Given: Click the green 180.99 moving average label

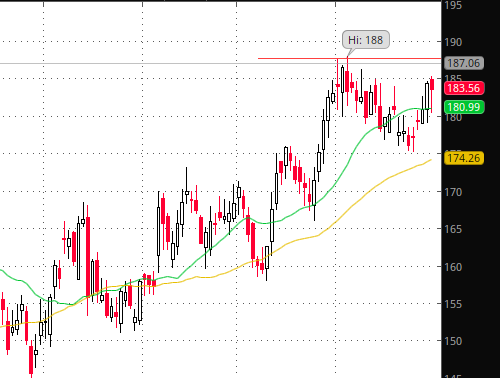Looking at the screenshot, I should coord(464,107).
